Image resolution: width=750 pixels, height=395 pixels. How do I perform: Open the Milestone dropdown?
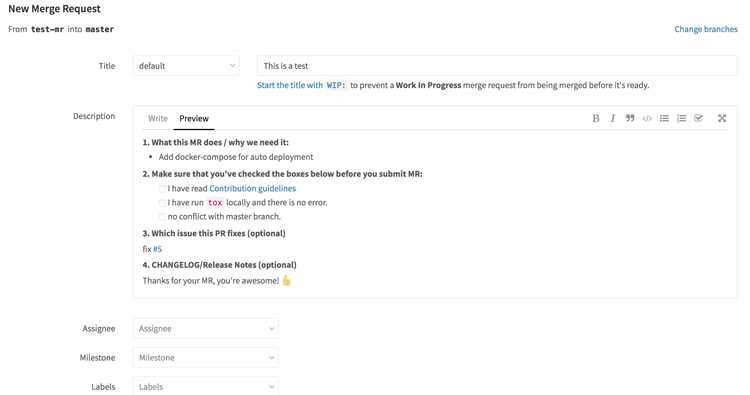(206, 358)
